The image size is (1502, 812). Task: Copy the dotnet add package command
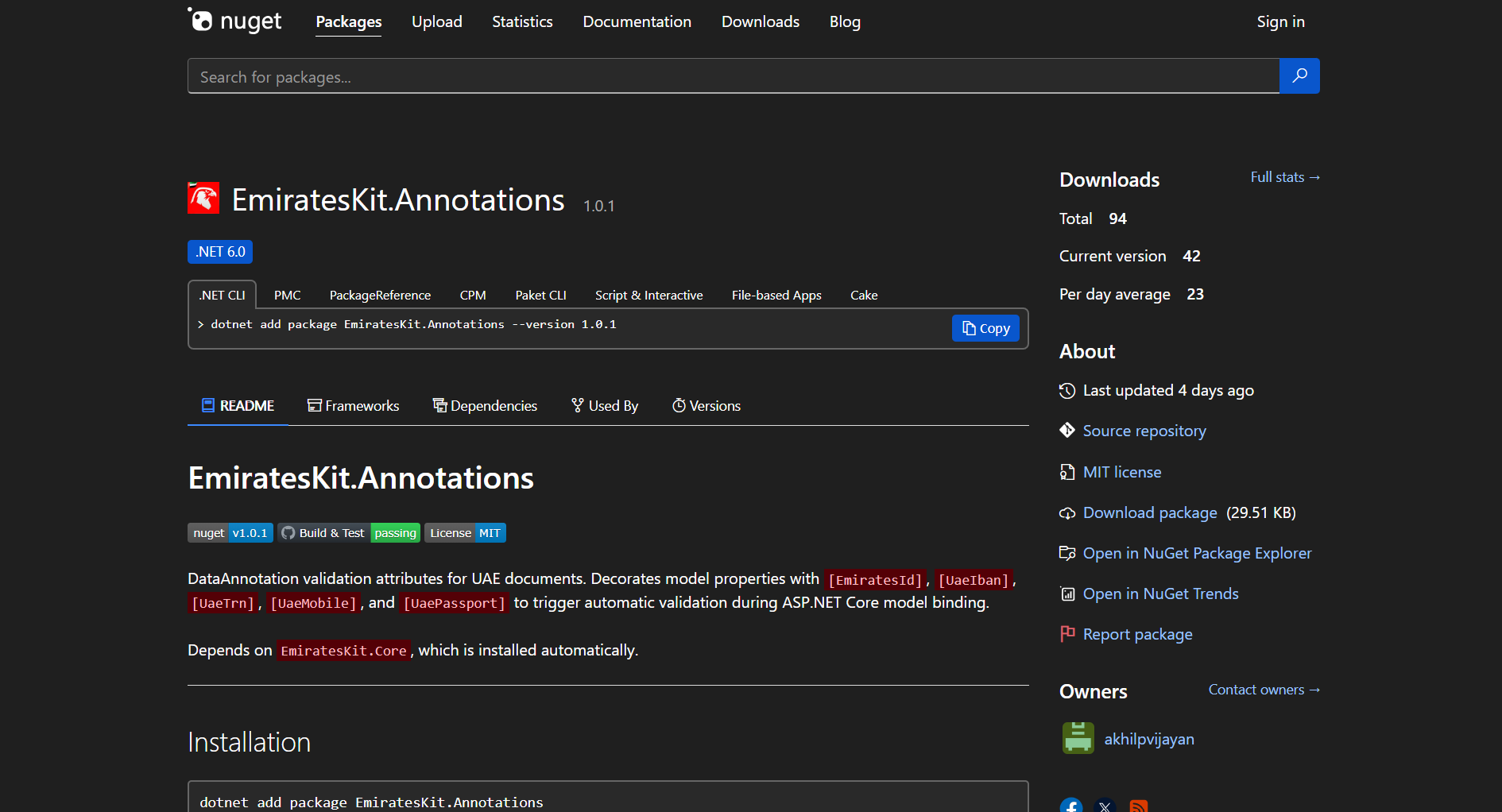[985, 327]
